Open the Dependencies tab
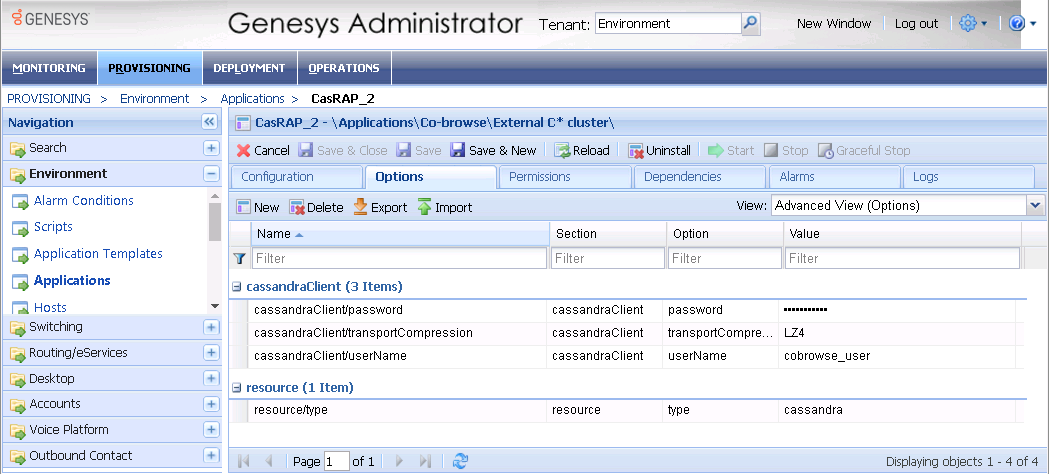 point(698,177)
